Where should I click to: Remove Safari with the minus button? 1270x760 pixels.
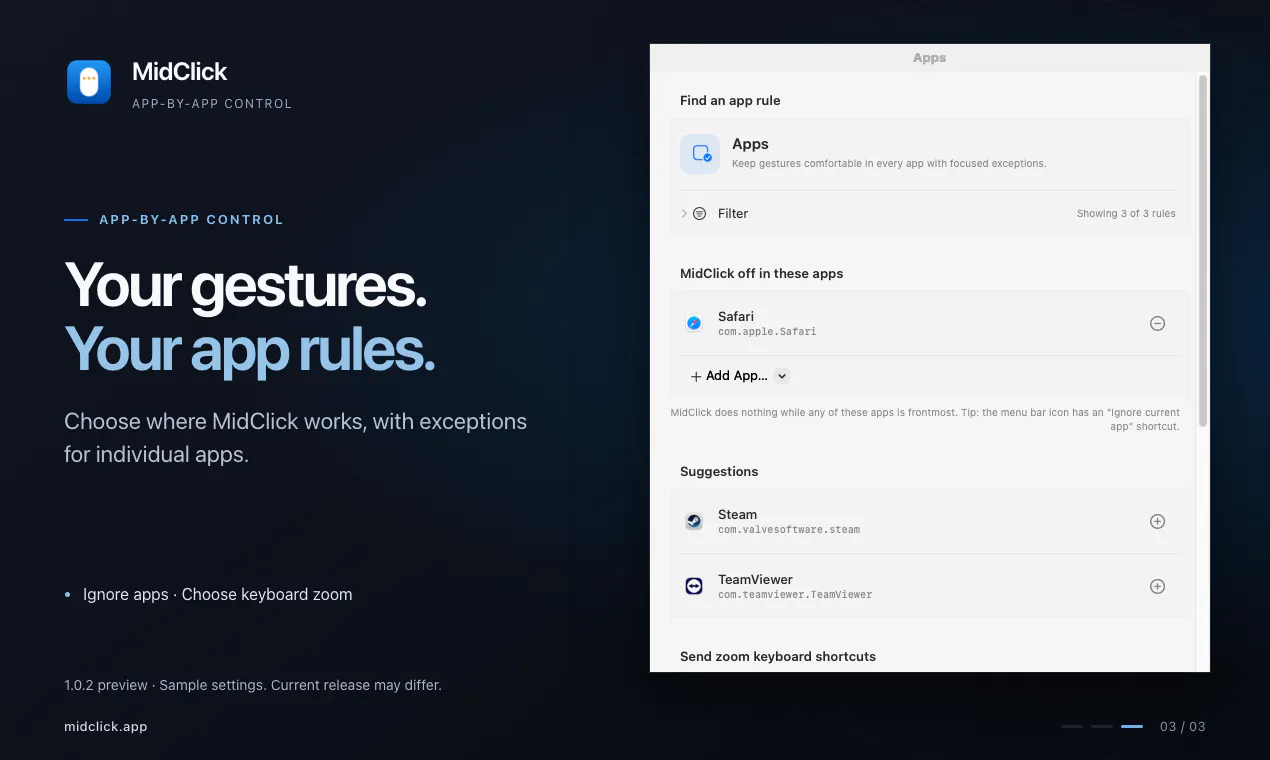[x=1157, y=323]
